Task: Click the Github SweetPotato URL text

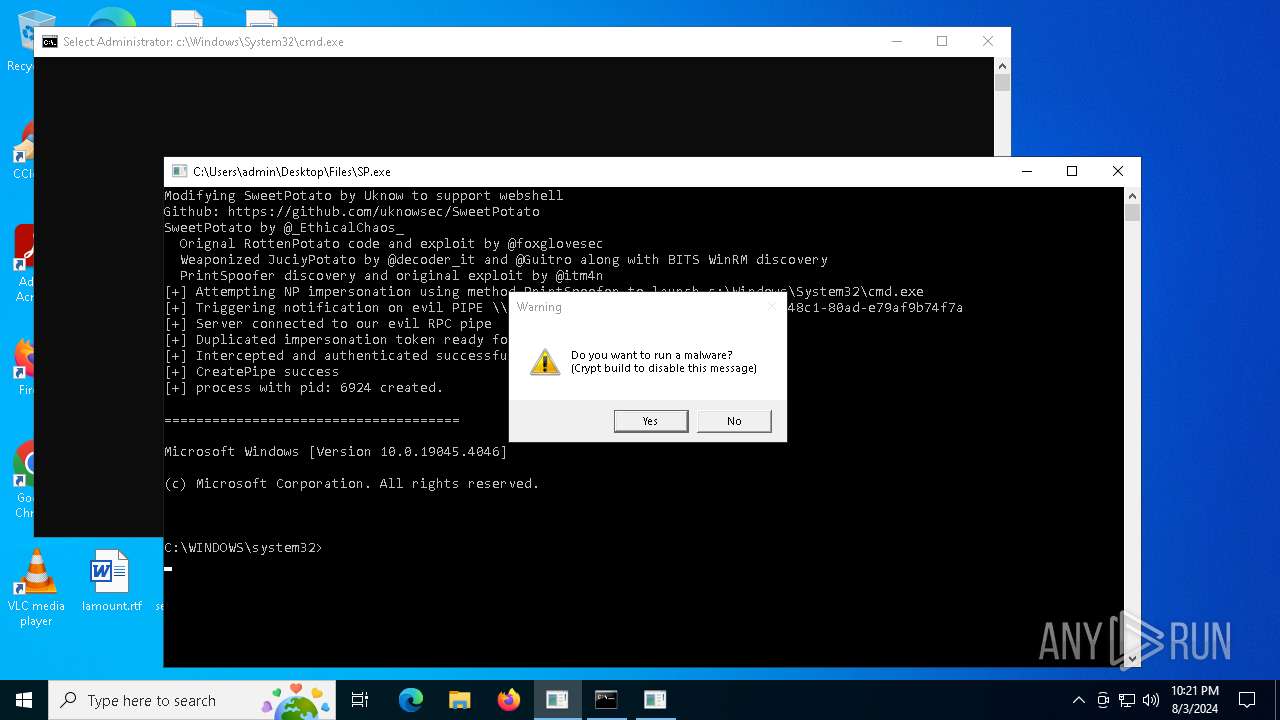Action: [383, 212]
